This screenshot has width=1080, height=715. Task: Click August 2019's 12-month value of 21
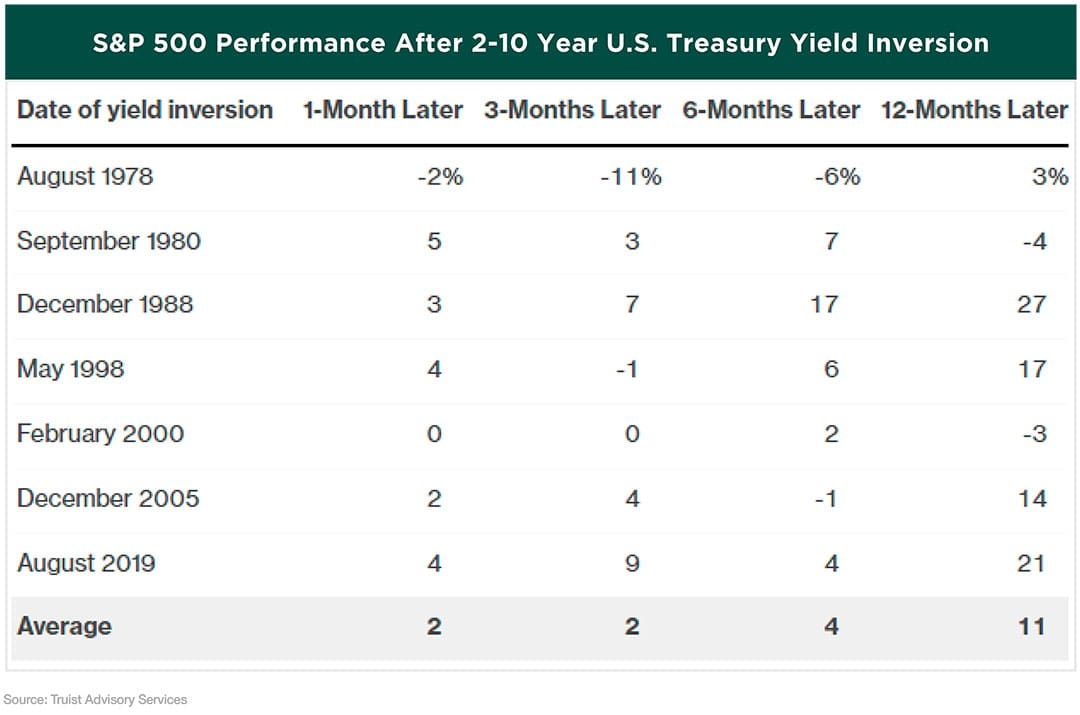(x=1031, y=563)
